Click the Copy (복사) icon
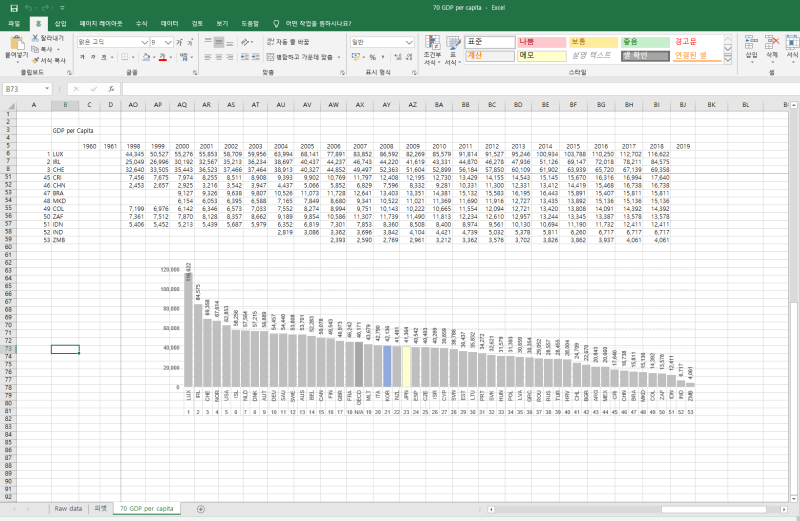 pyautogui.click(x=35, y=49)
